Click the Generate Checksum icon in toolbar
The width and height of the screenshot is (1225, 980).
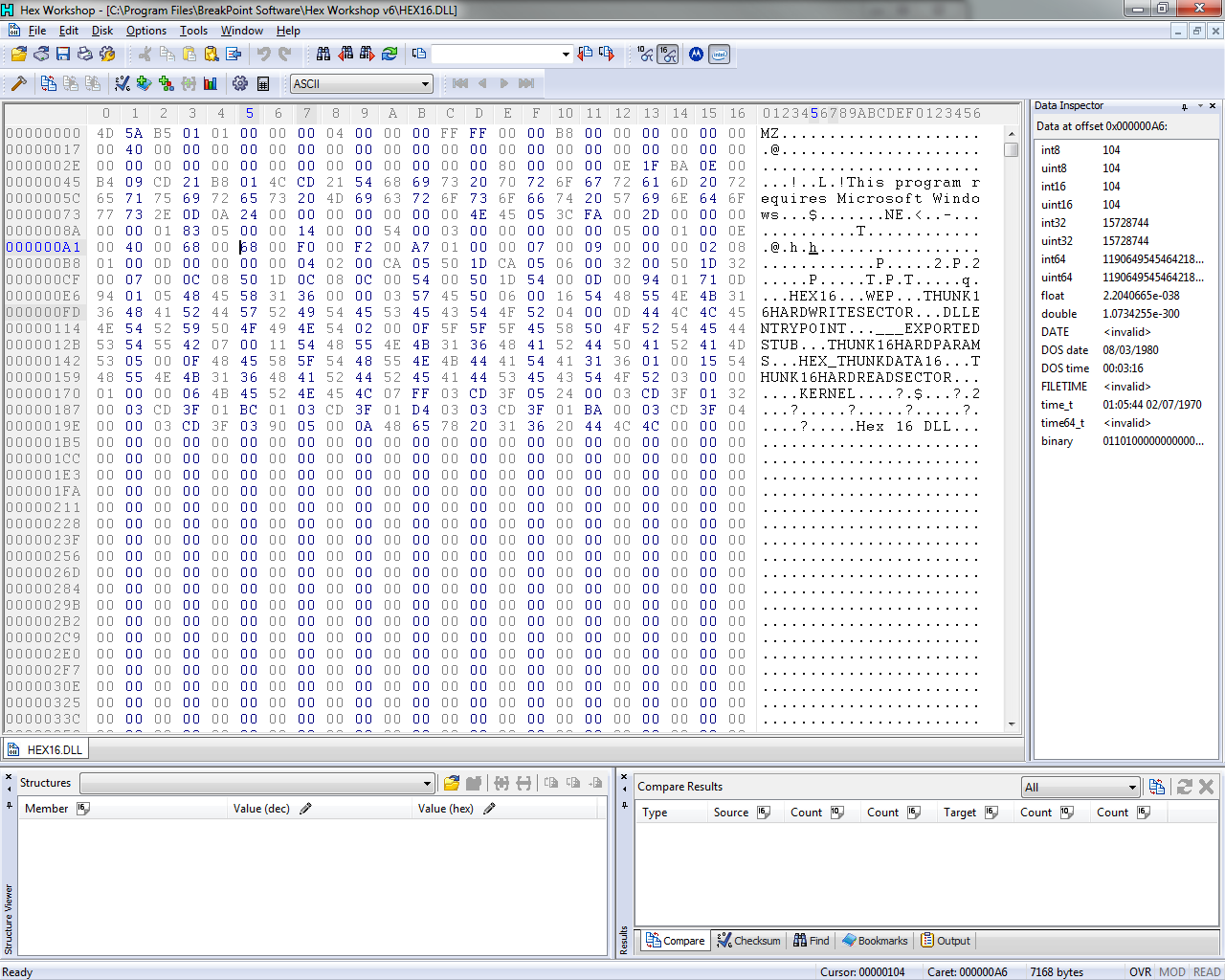(122, 83)
